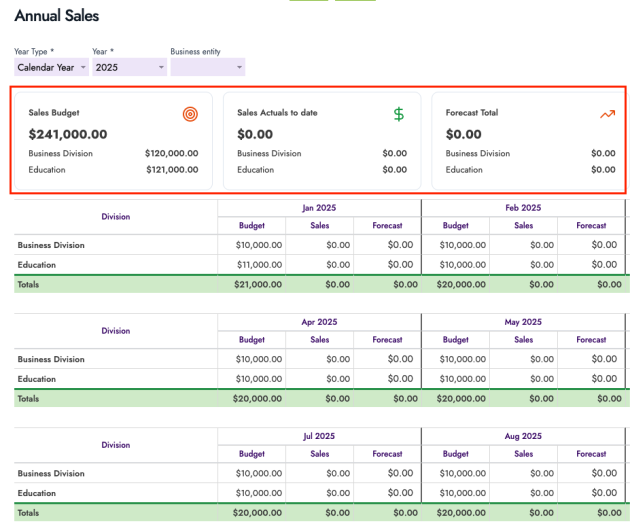Click the Division header in the first table
The width and height of the screenshot is (630, 528).
coord(115,216)
